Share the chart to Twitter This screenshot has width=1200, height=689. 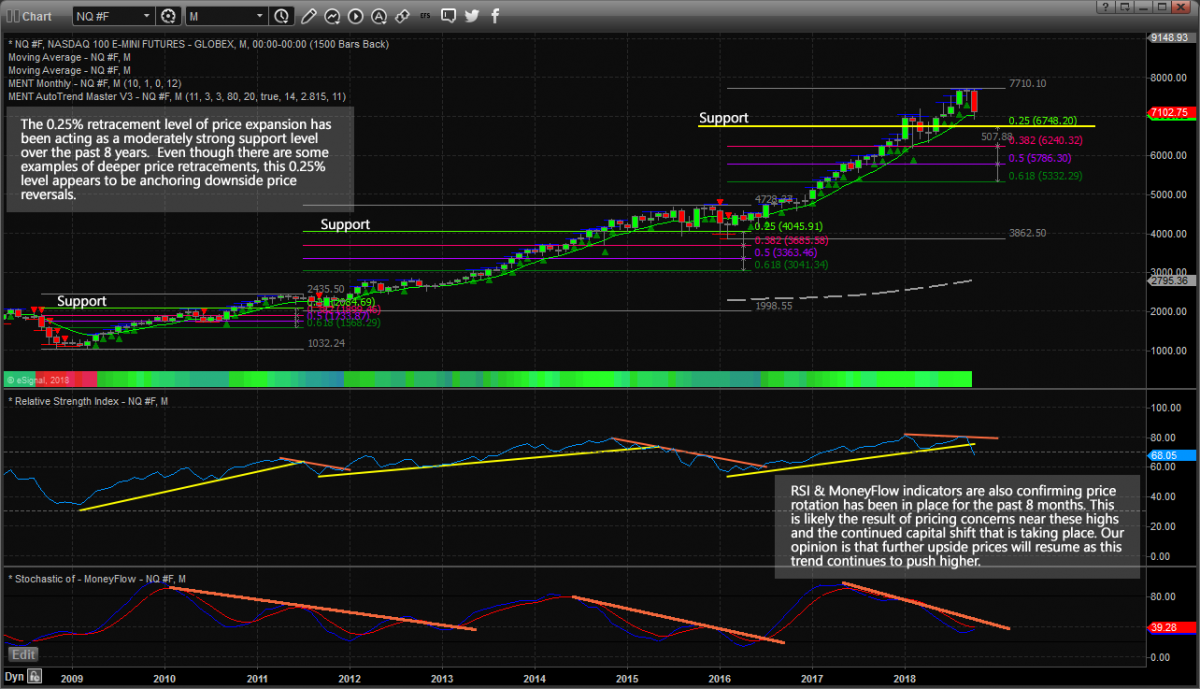coord(471,16)
